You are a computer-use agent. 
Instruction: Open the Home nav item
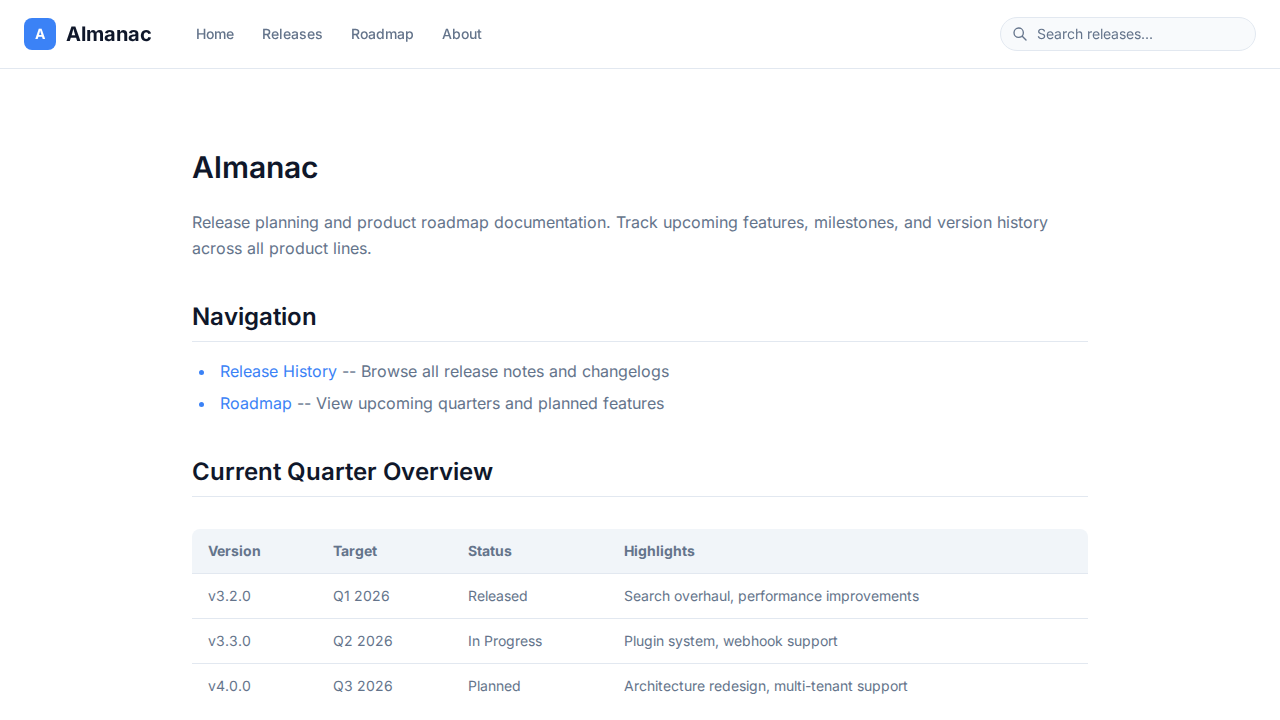pyautogui.click(x=215, y=34)
